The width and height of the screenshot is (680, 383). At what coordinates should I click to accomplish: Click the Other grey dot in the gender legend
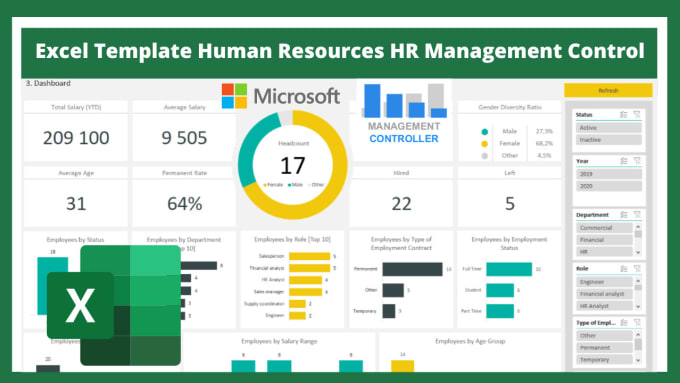pos(484,156)
